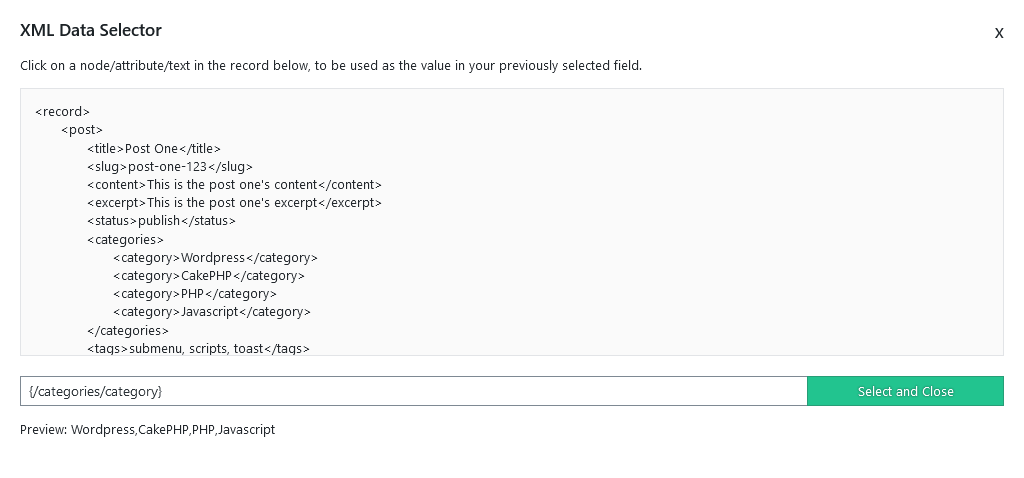
Task: Choose the slug value post-one-123
Action: [167, 167]
